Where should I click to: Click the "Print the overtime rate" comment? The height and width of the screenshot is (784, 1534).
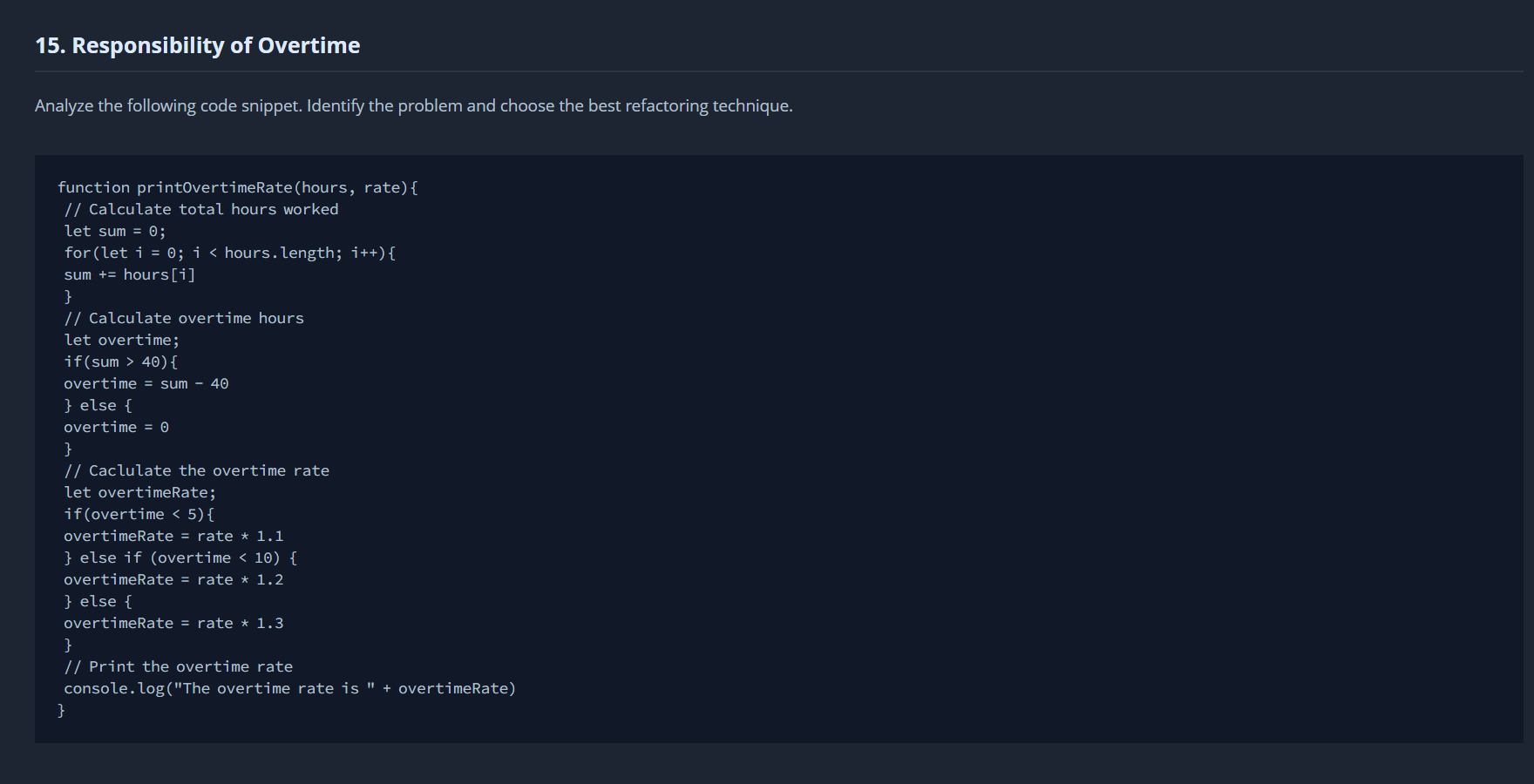tap(178, 666)
